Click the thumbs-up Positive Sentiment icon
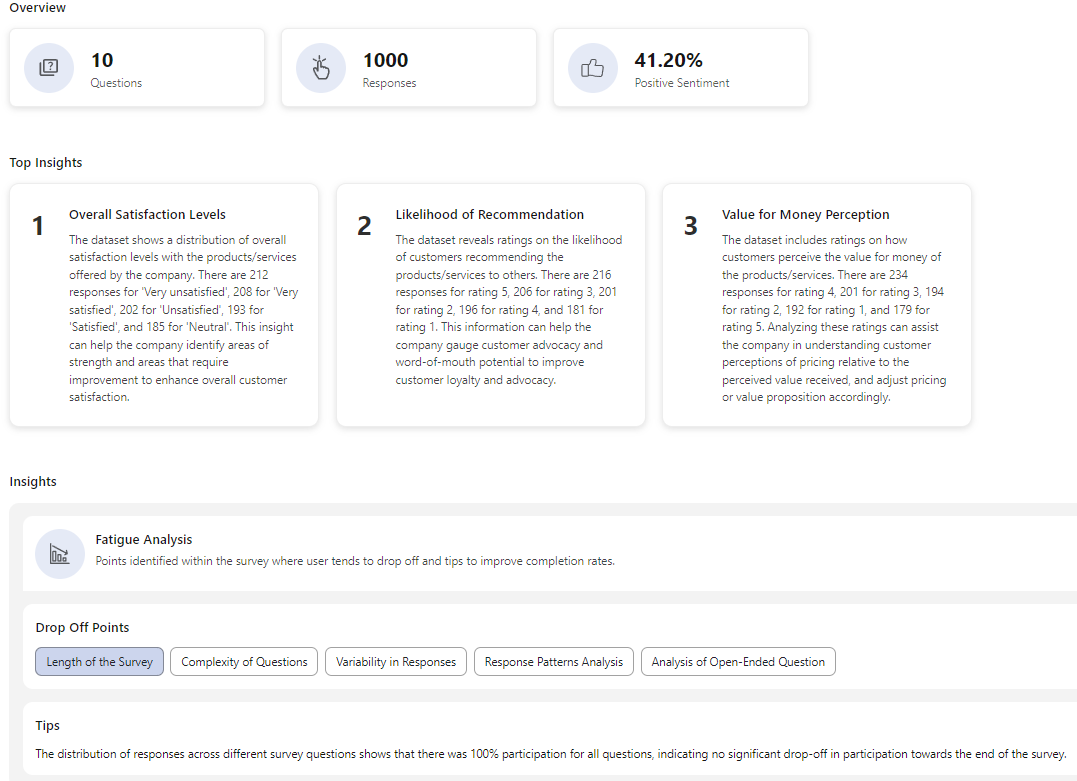Screen dimensions: 1077x781 592,67
